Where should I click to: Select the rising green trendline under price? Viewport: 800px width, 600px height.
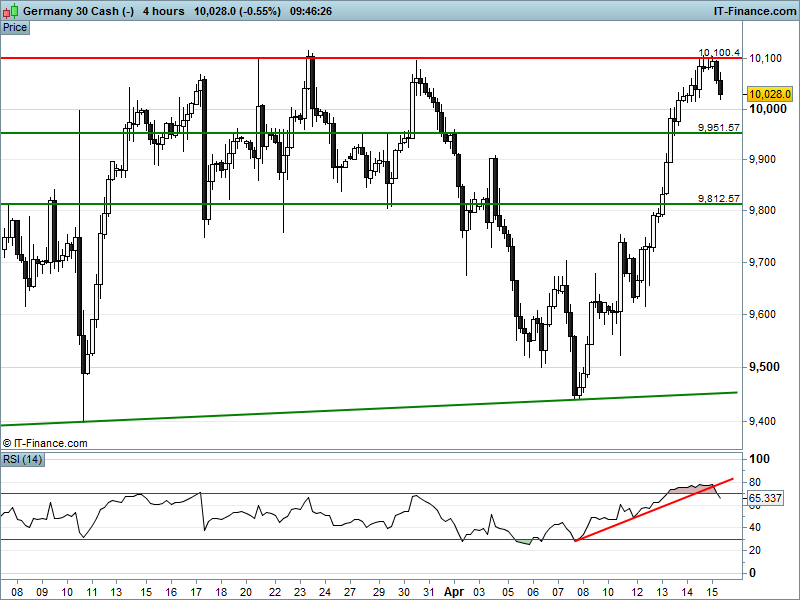368,409
